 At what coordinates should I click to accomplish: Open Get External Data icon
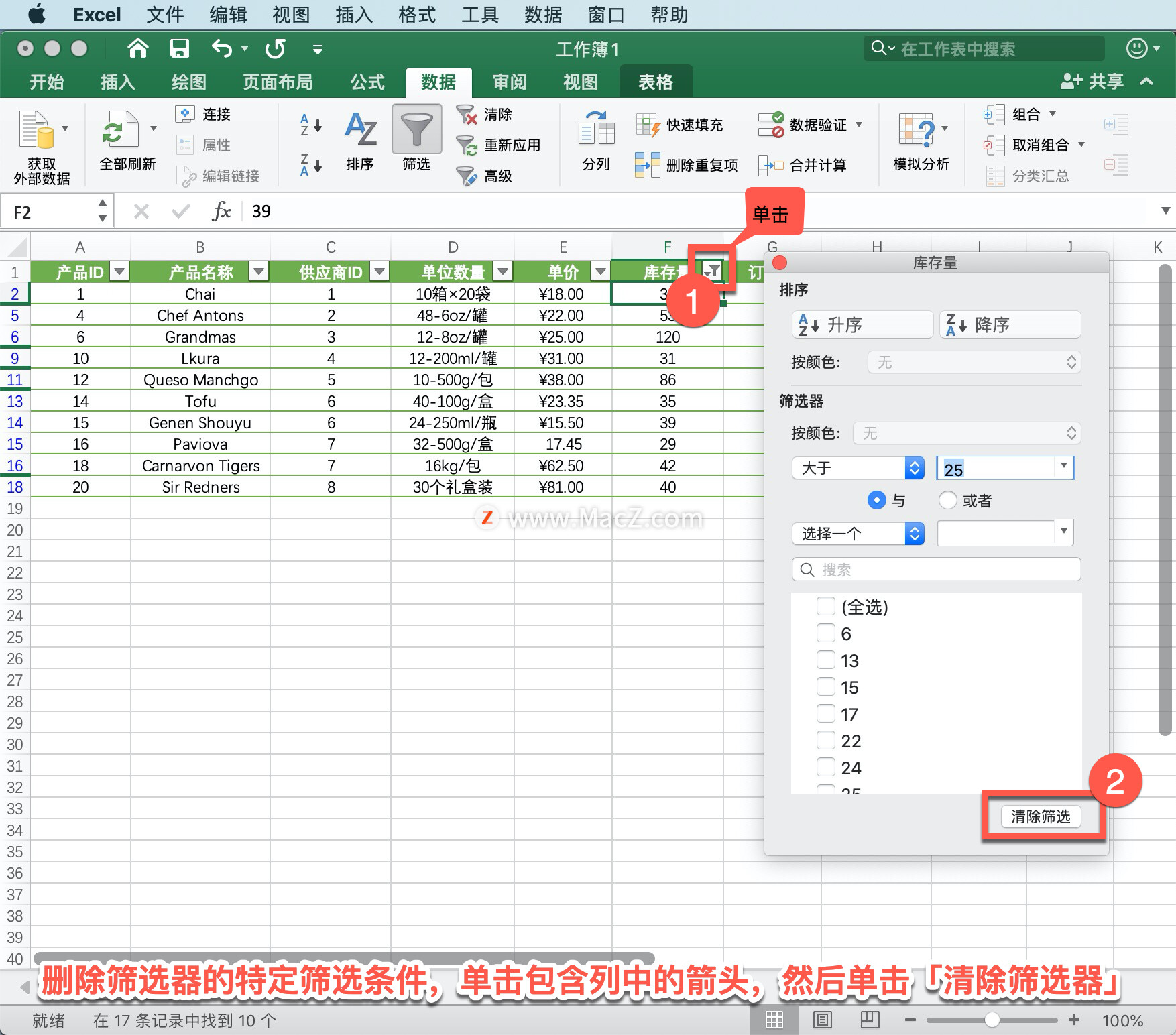point(36,129)
